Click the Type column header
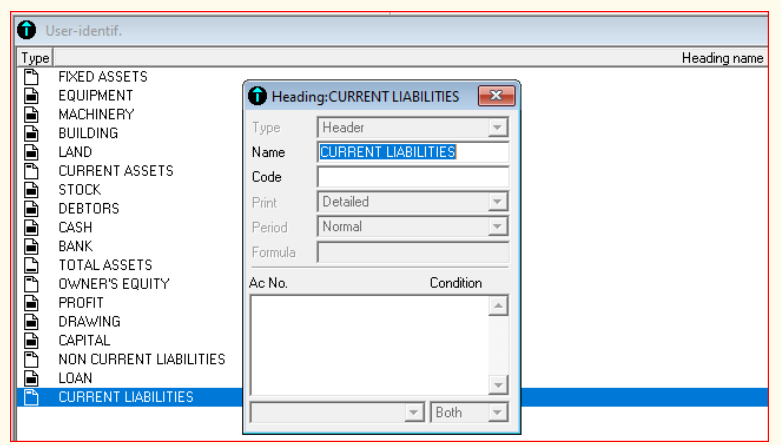The height and width of the screenshot is (445, 781). 35,58
